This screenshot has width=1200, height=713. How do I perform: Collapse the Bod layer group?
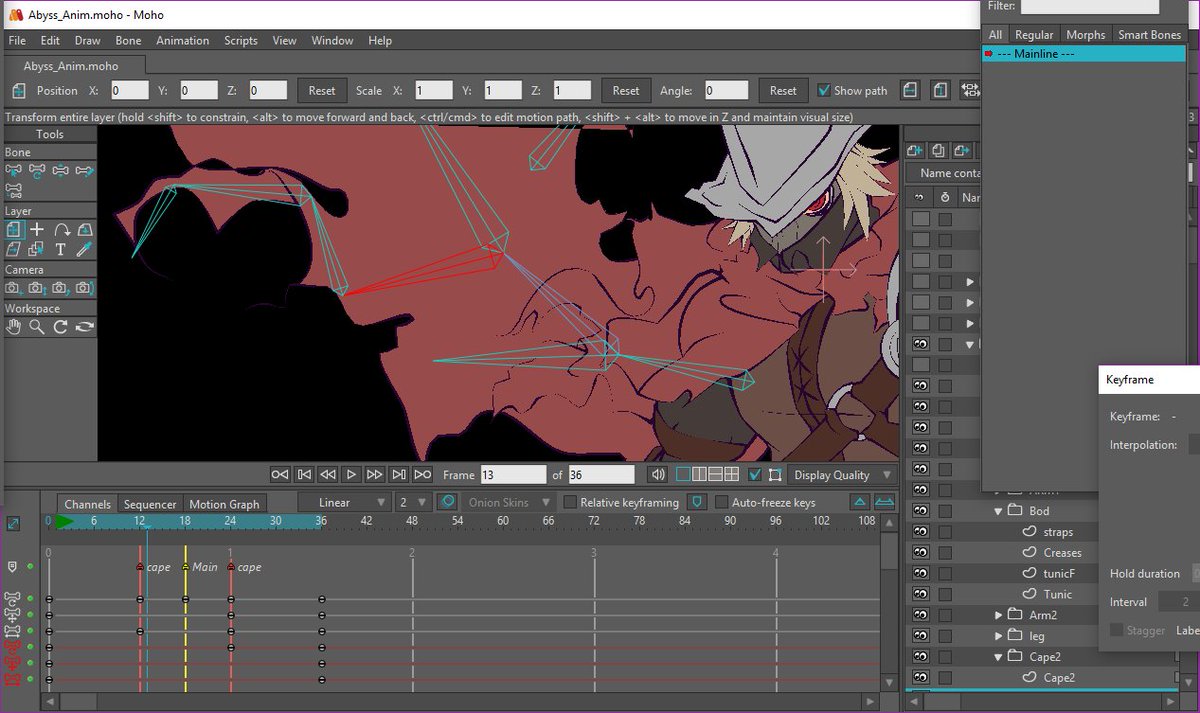[x=998, y=511]
